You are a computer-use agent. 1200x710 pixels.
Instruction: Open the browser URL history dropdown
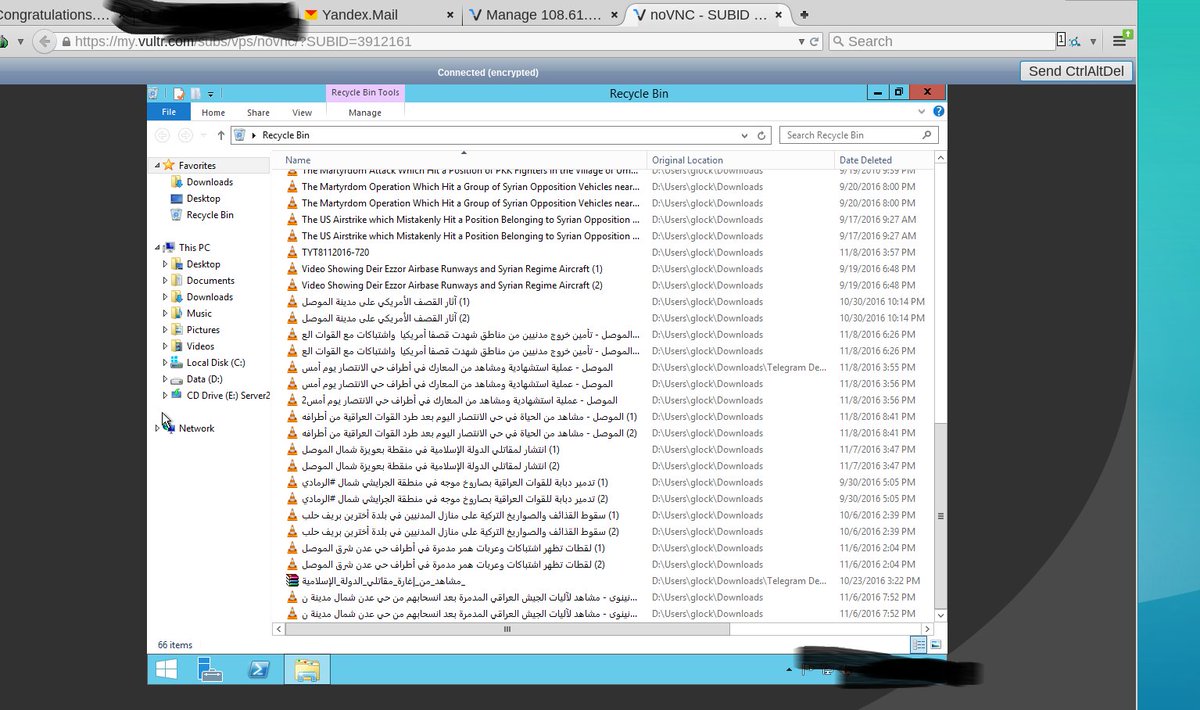pyautogui.click(x=802, y=42)
